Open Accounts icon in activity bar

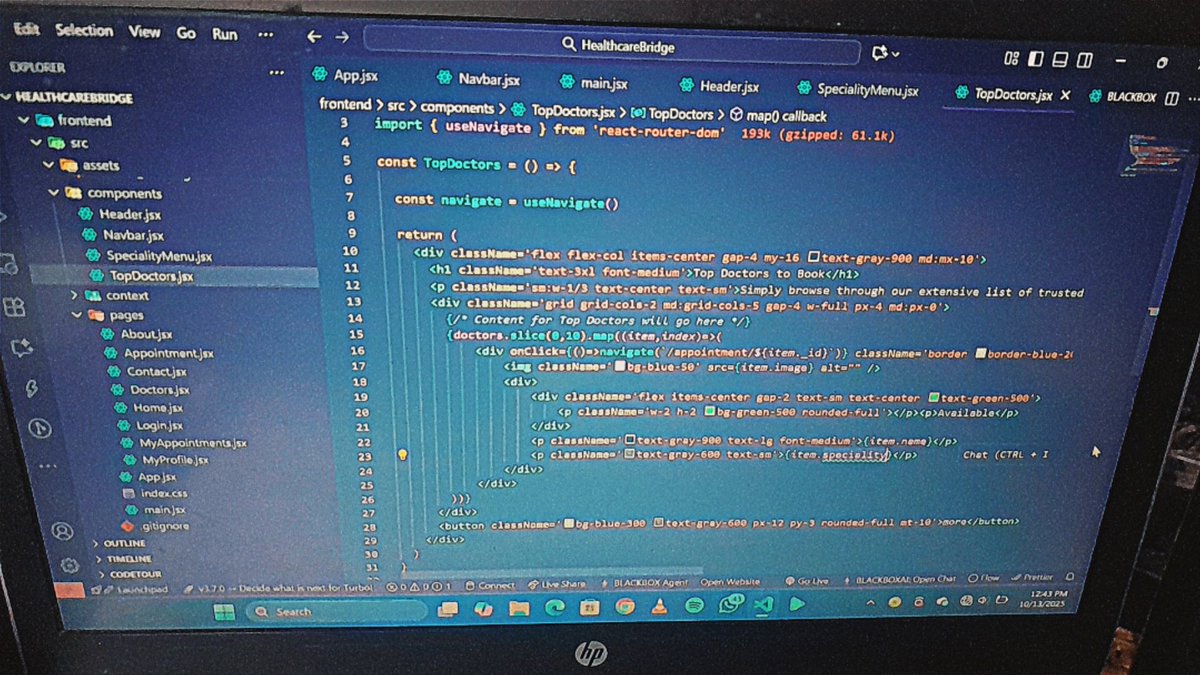62,531
